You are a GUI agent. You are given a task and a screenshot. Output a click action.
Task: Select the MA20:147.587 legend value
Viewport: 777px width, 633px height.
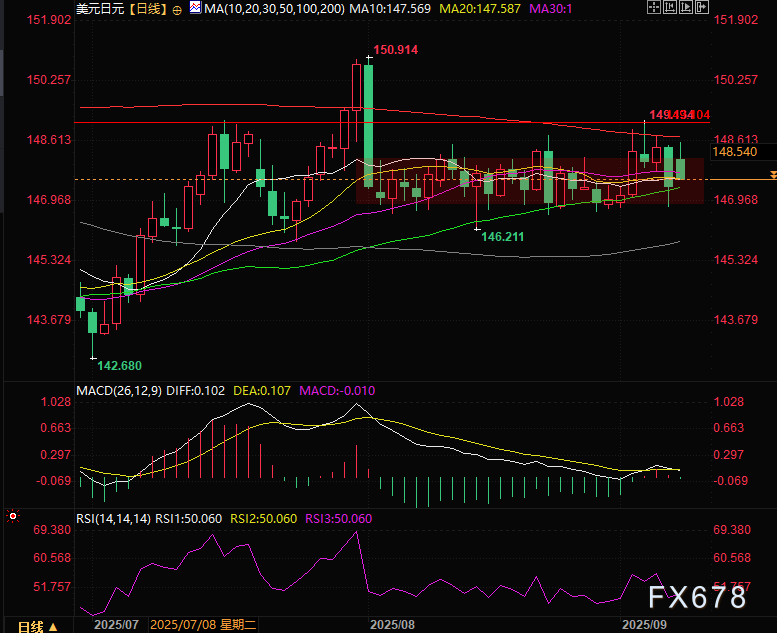[x=474, y=9]
